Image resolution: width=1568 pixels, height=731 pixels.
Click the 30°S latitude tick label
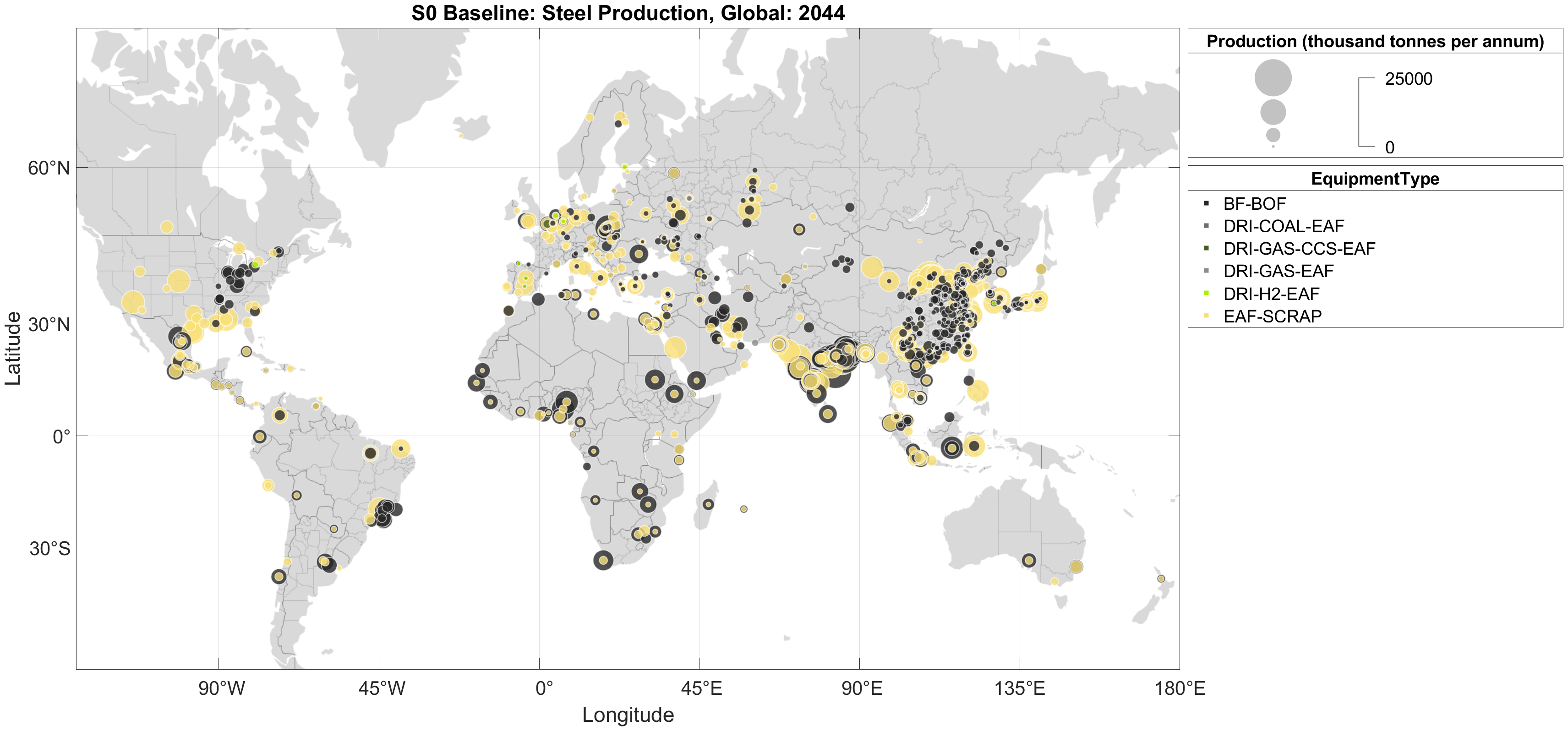(50, 548)
